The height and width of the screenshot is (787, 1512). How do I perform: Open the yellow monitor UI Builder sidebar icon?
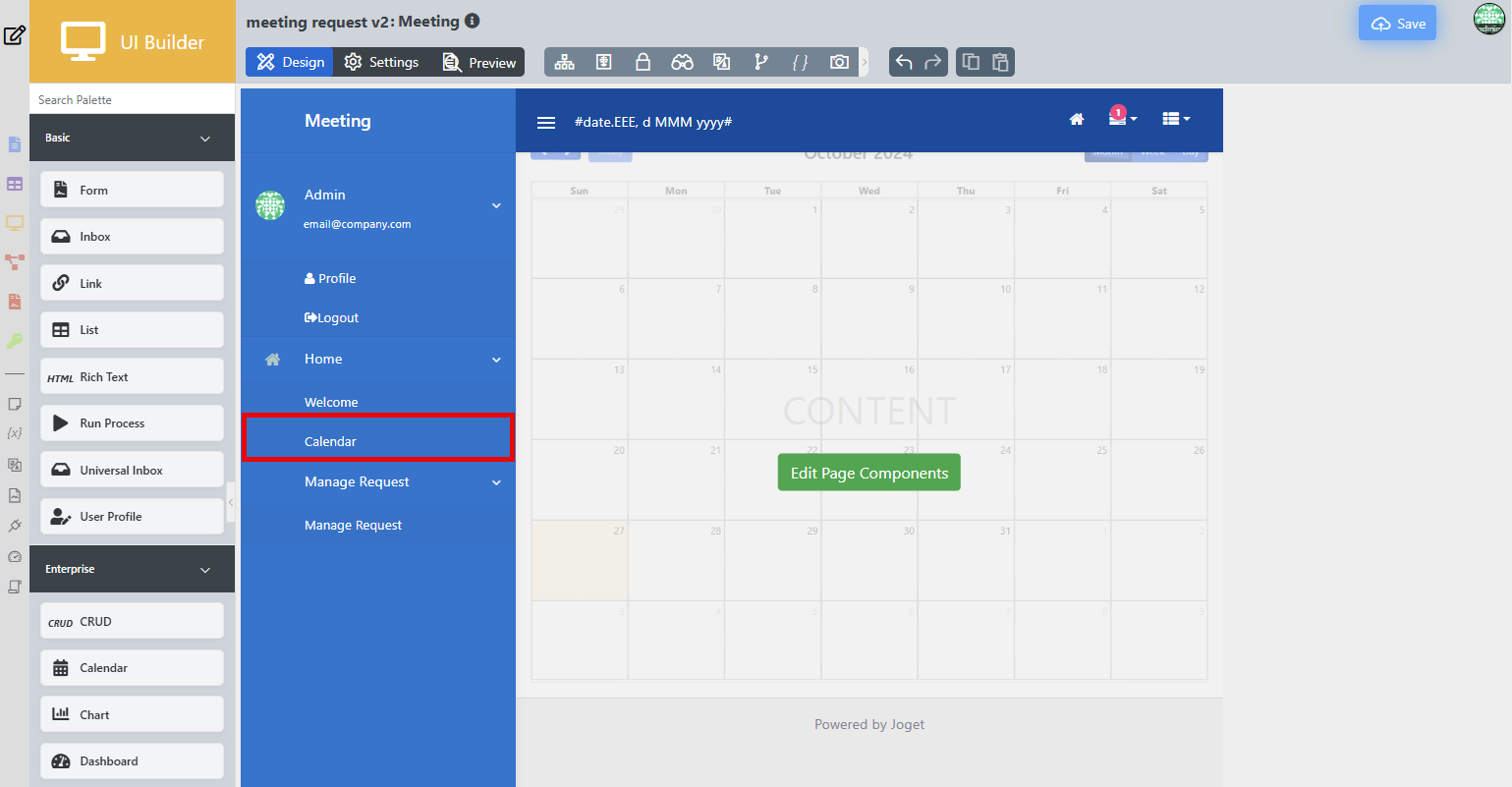[15, 223]
